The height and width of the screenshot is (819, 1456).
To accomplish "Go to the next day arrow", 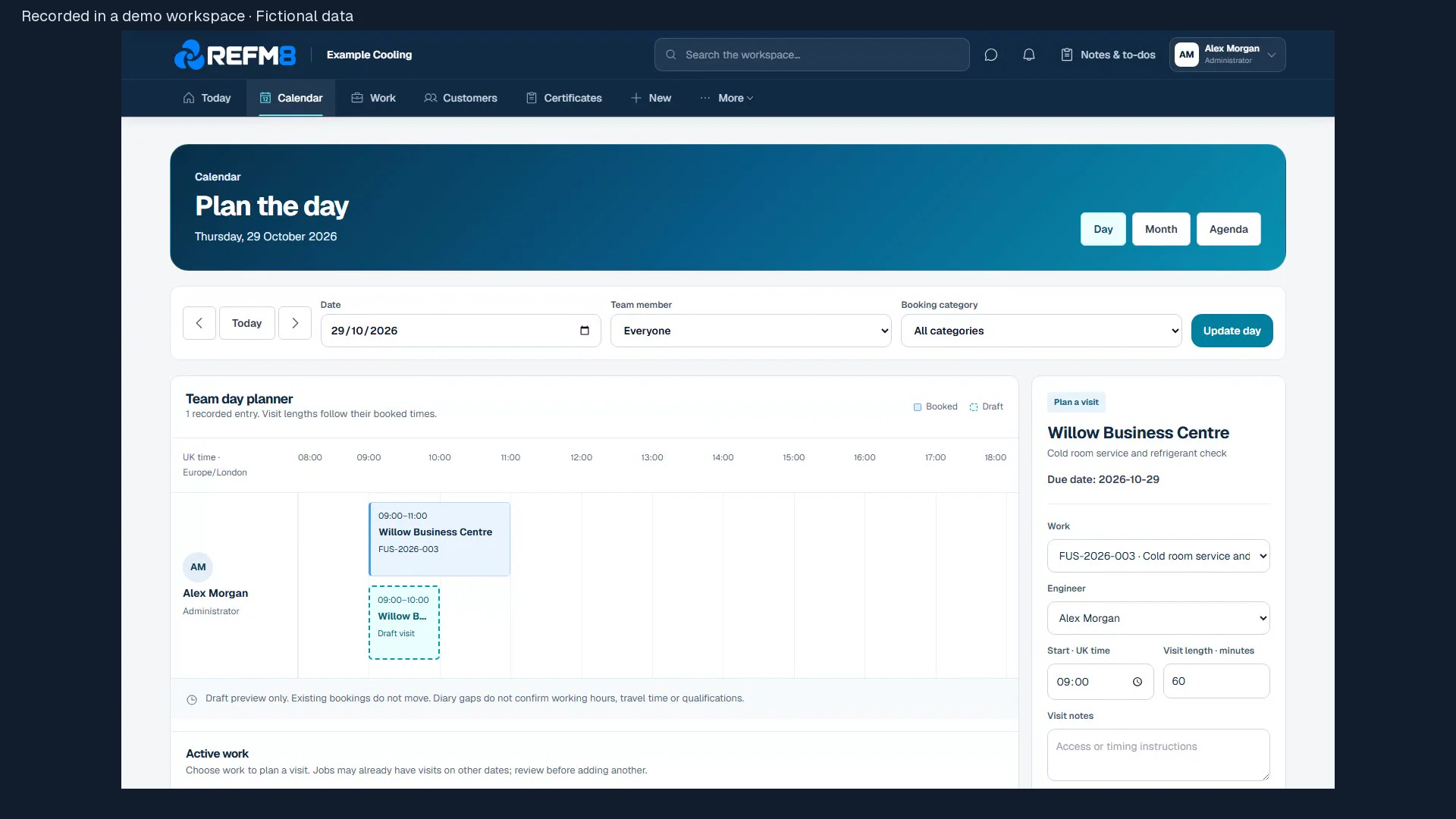I will (x=295, y=323).
